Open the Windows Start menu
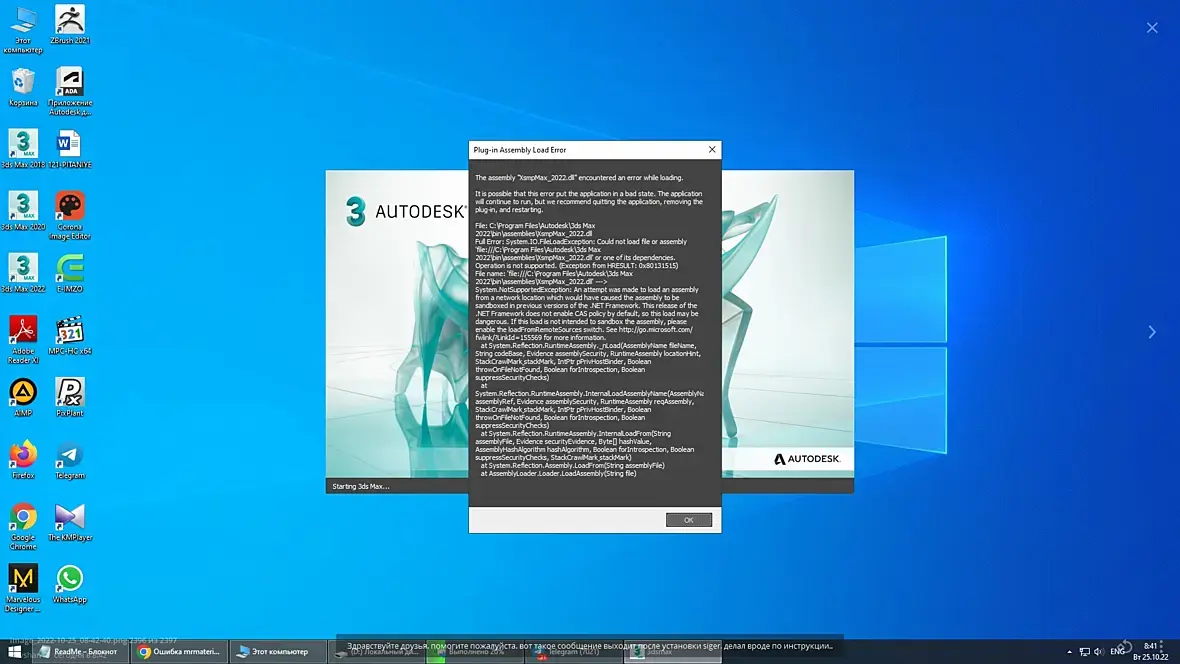The height and width of the screenshot is (664, 1180). click(14, 651)
